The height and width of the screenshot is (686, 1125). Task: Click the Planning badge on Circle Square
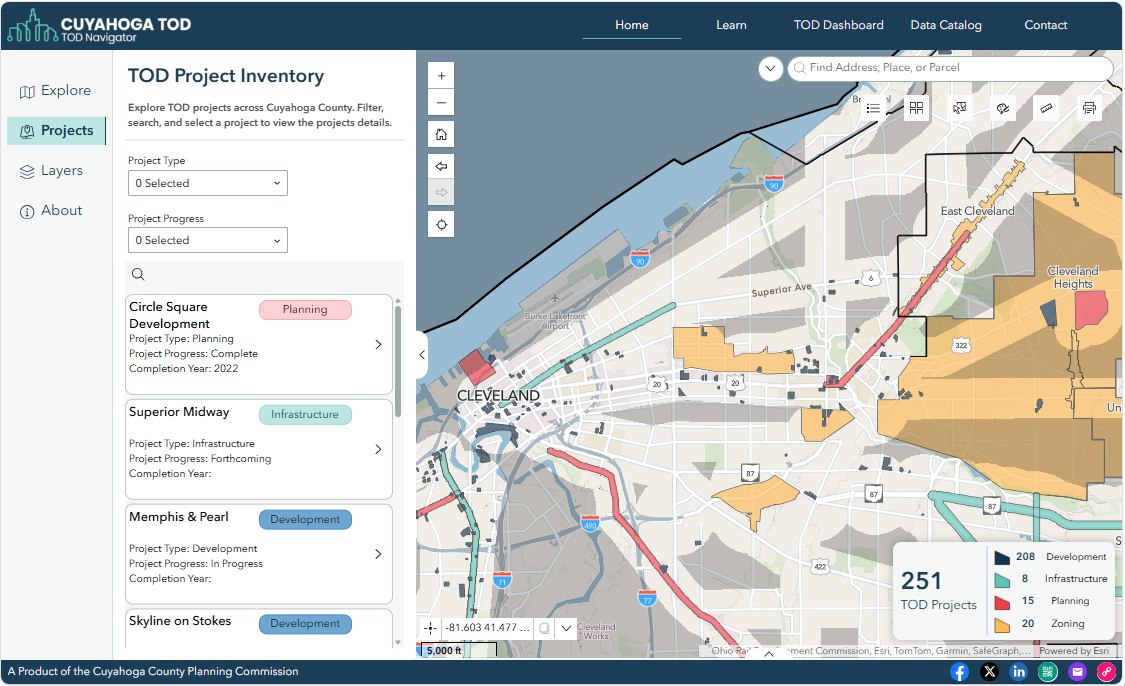coord(305,309)
